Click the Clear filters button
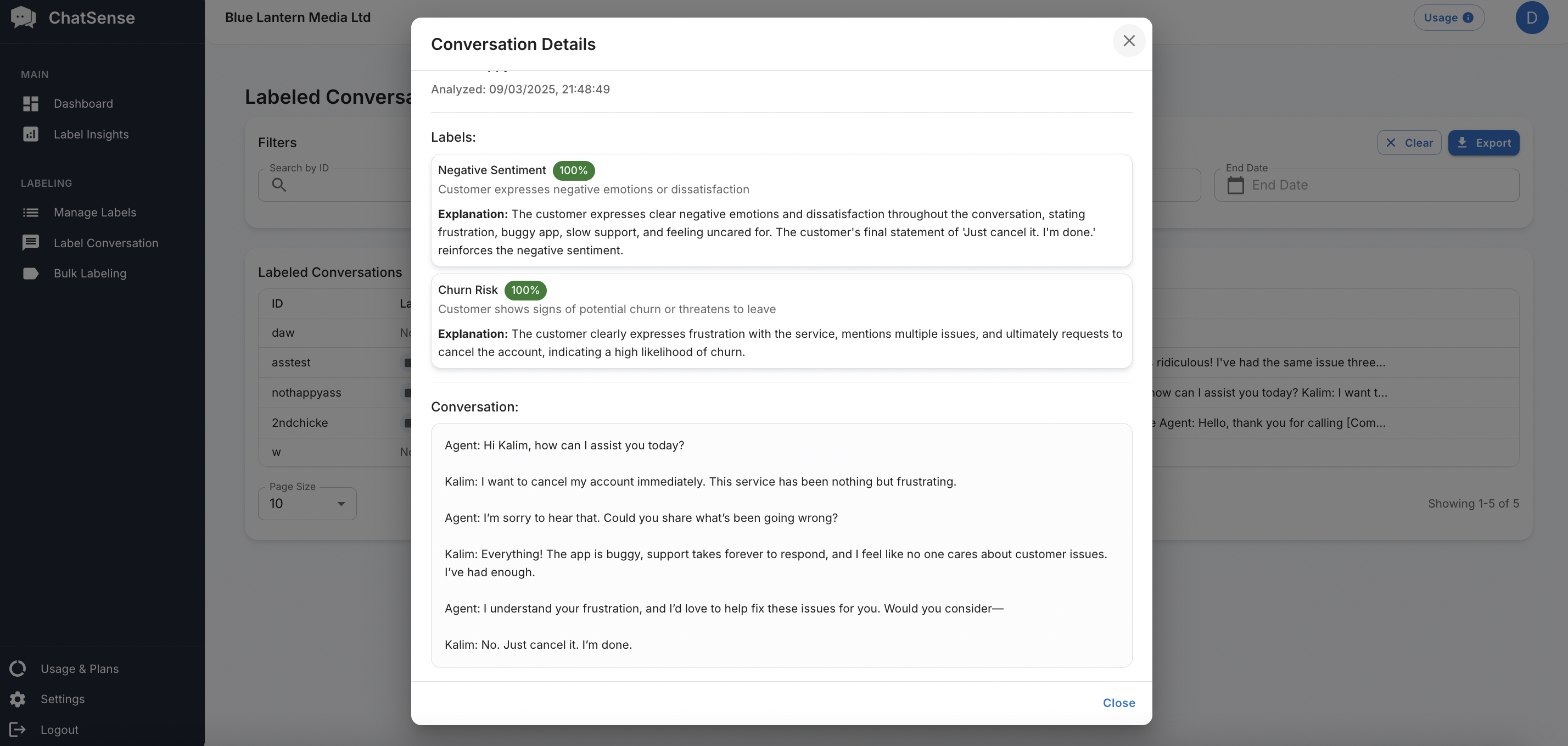 tap(1409, 143)
